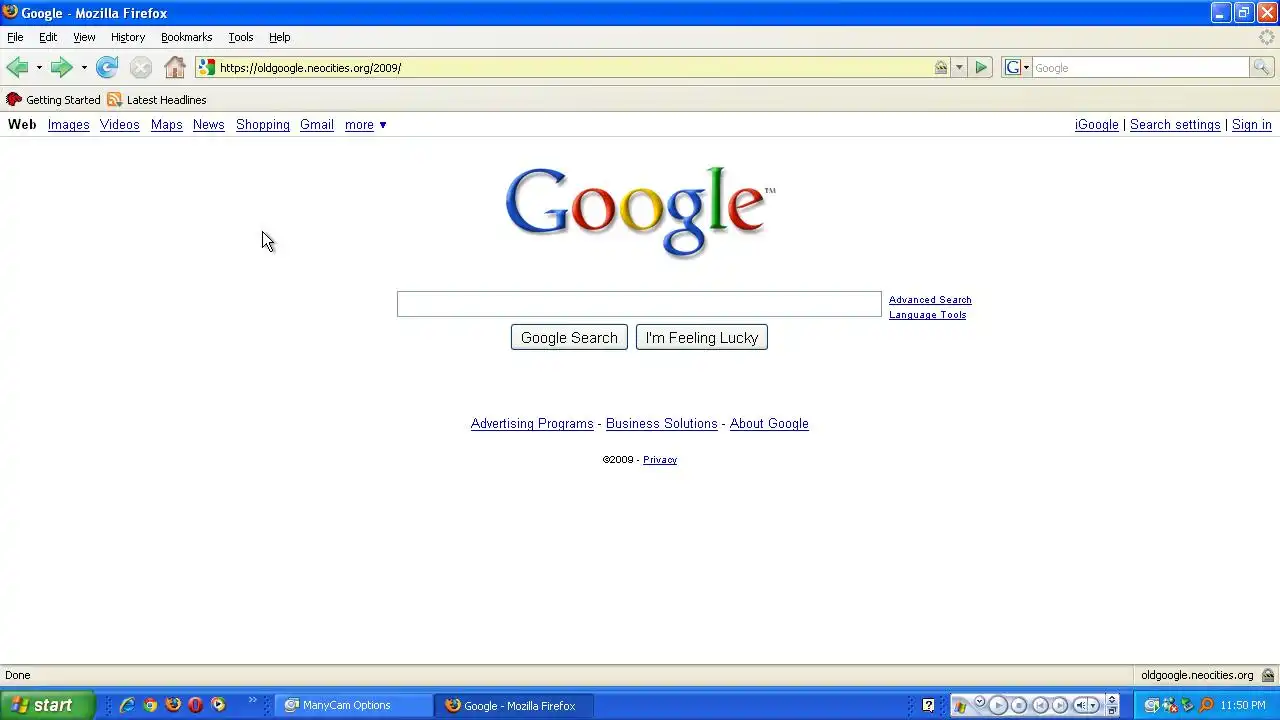Click the Sign in link
Screen dimensions: 1280x720
(x=1252, y=125)
